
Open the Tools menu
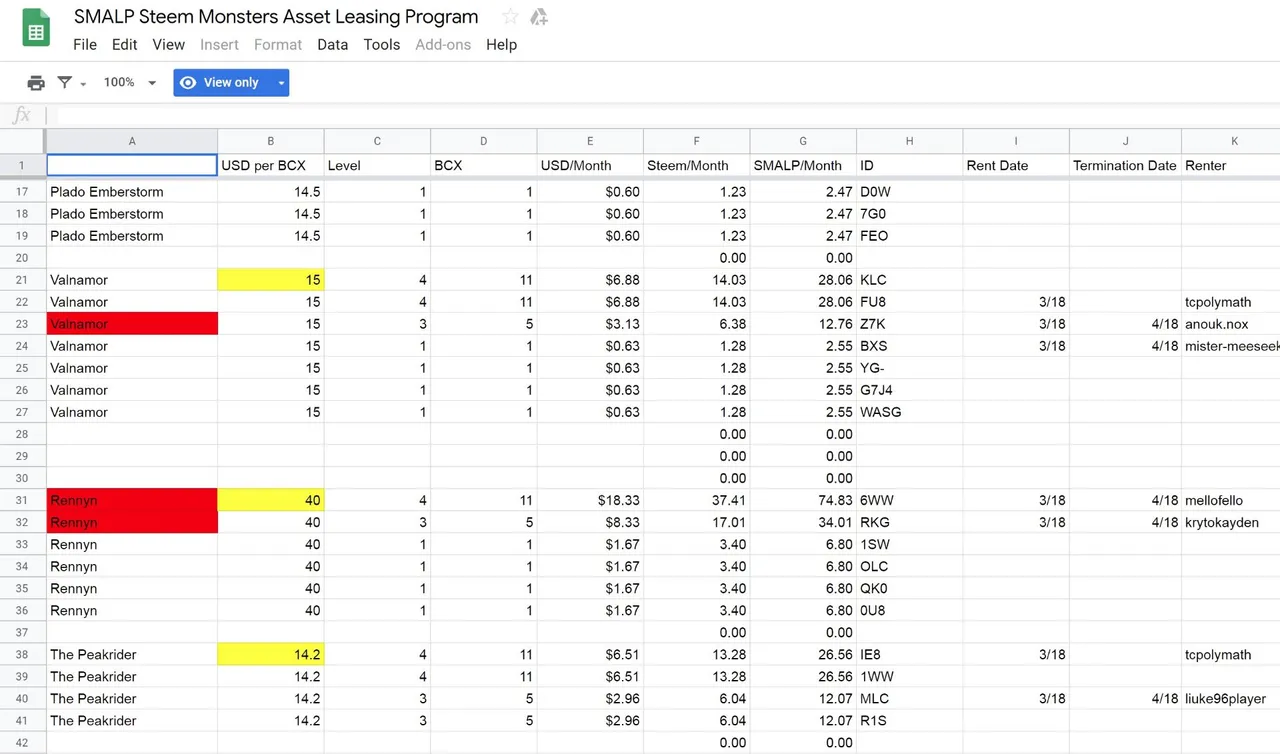click(381, 44)
